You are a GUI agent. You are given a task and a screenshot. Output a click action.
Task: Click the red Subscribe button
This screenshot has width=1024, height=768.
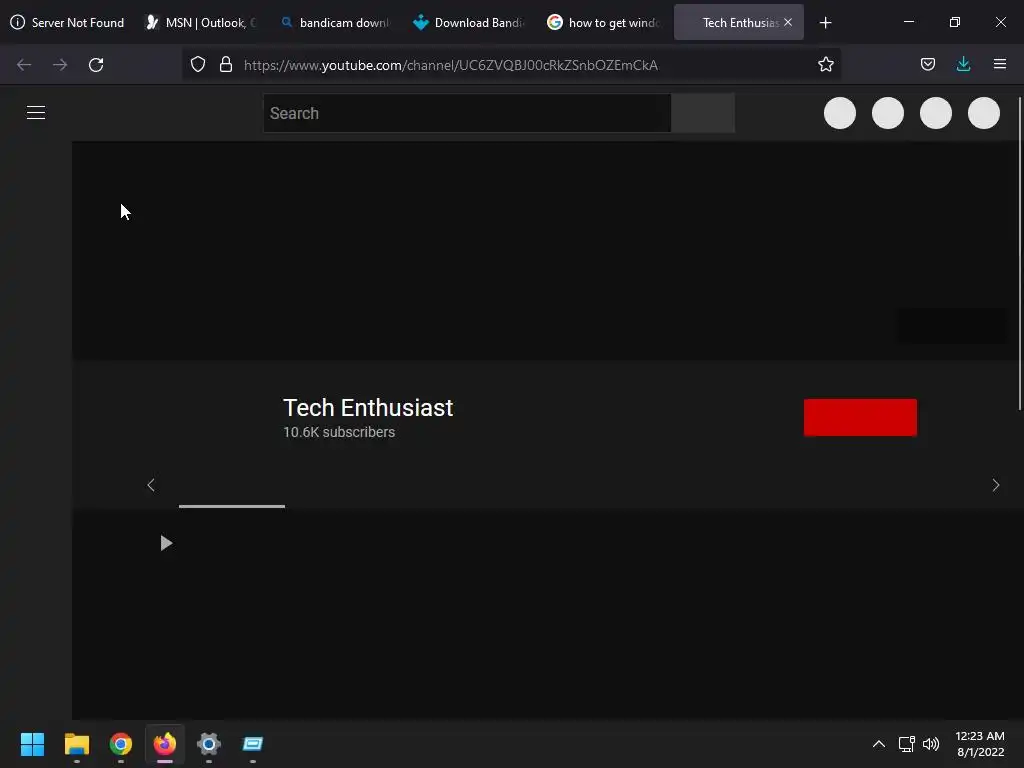click(860, 417)
